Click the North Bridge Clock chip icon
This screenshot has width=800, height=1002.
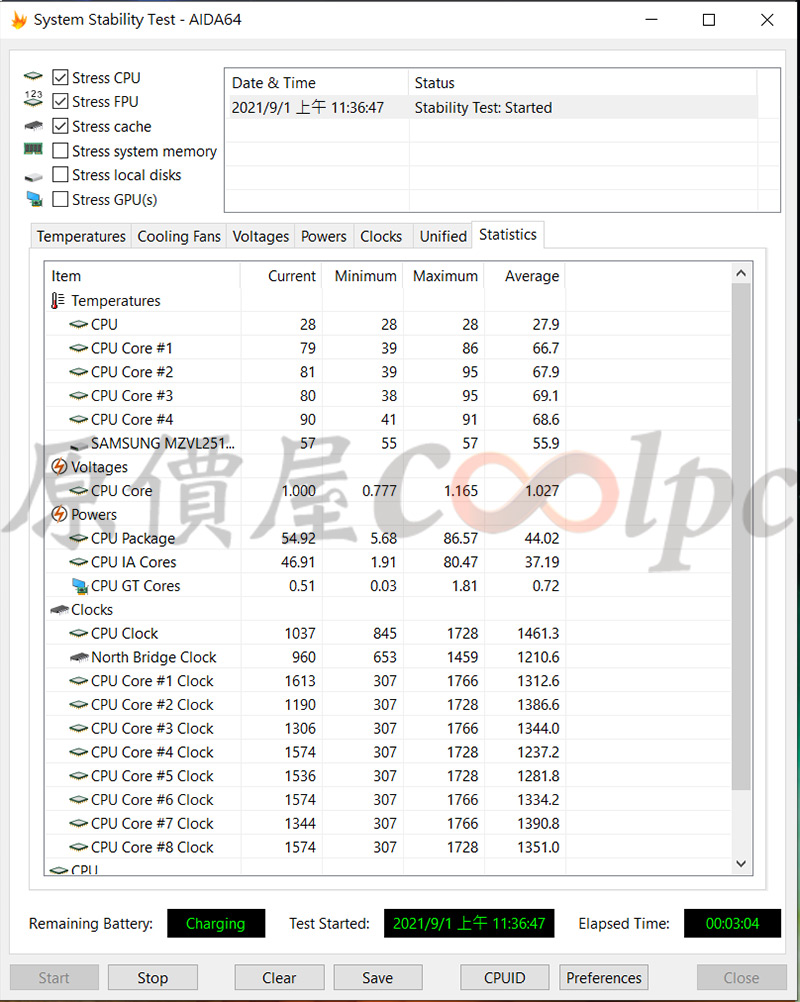(x=79, y=658)
